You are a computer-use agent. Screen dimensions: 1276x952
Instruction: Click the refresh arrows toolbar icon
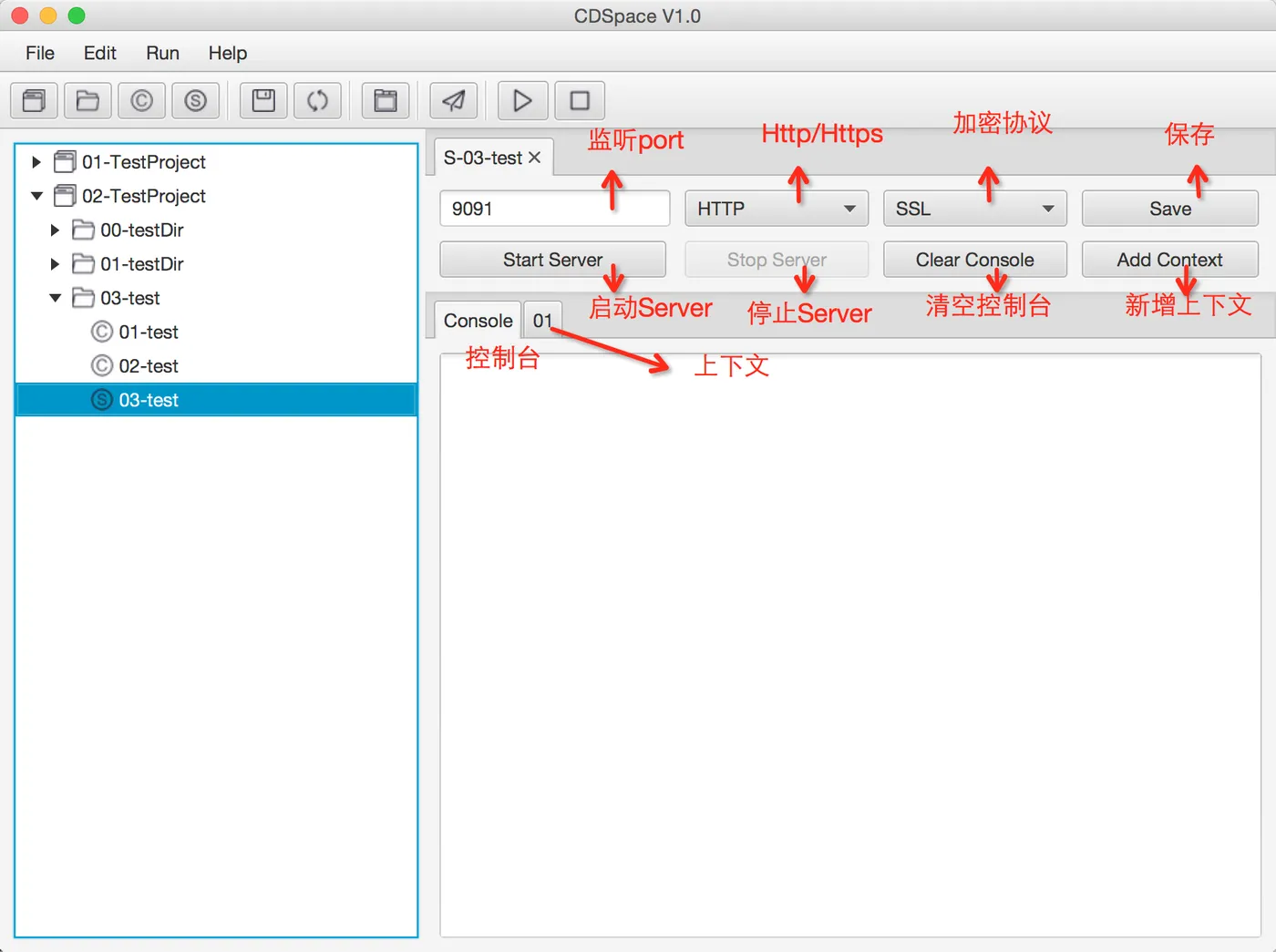click(317, 100)
